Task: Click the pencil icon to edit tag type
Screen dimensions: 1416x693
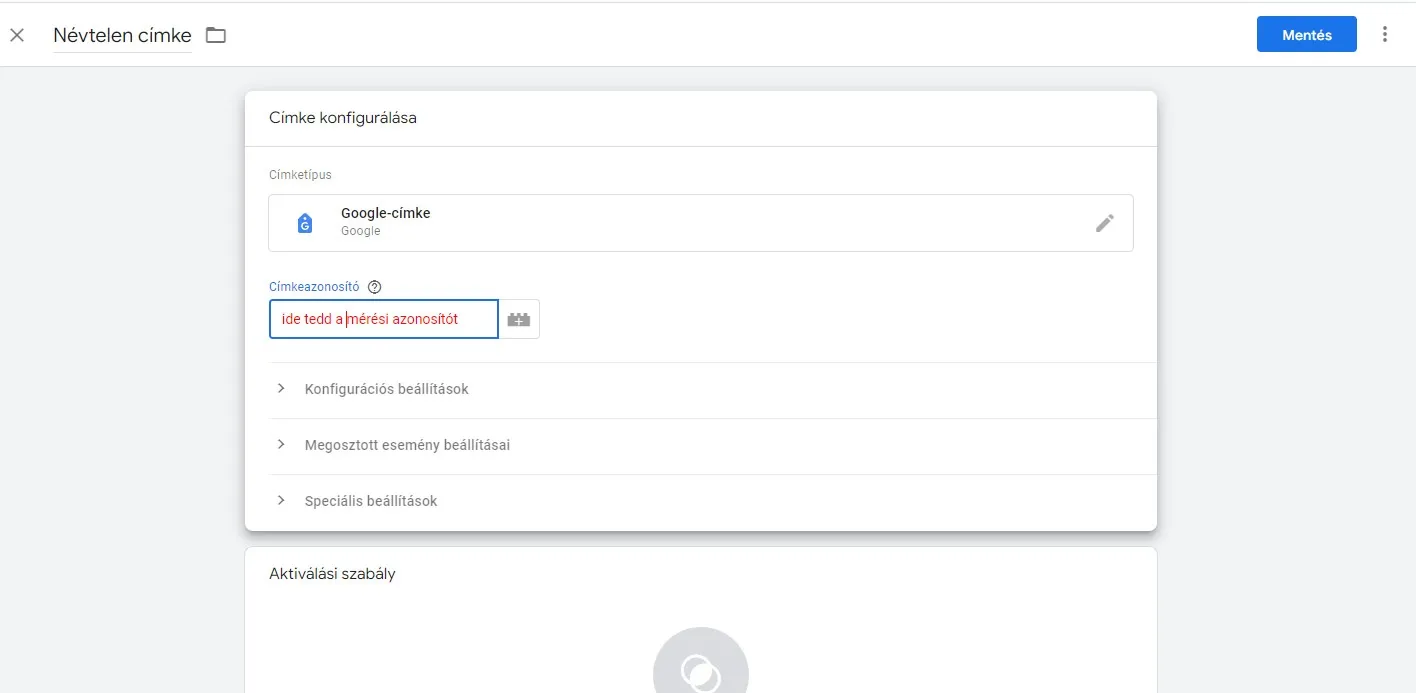Action: point(1104,223)
